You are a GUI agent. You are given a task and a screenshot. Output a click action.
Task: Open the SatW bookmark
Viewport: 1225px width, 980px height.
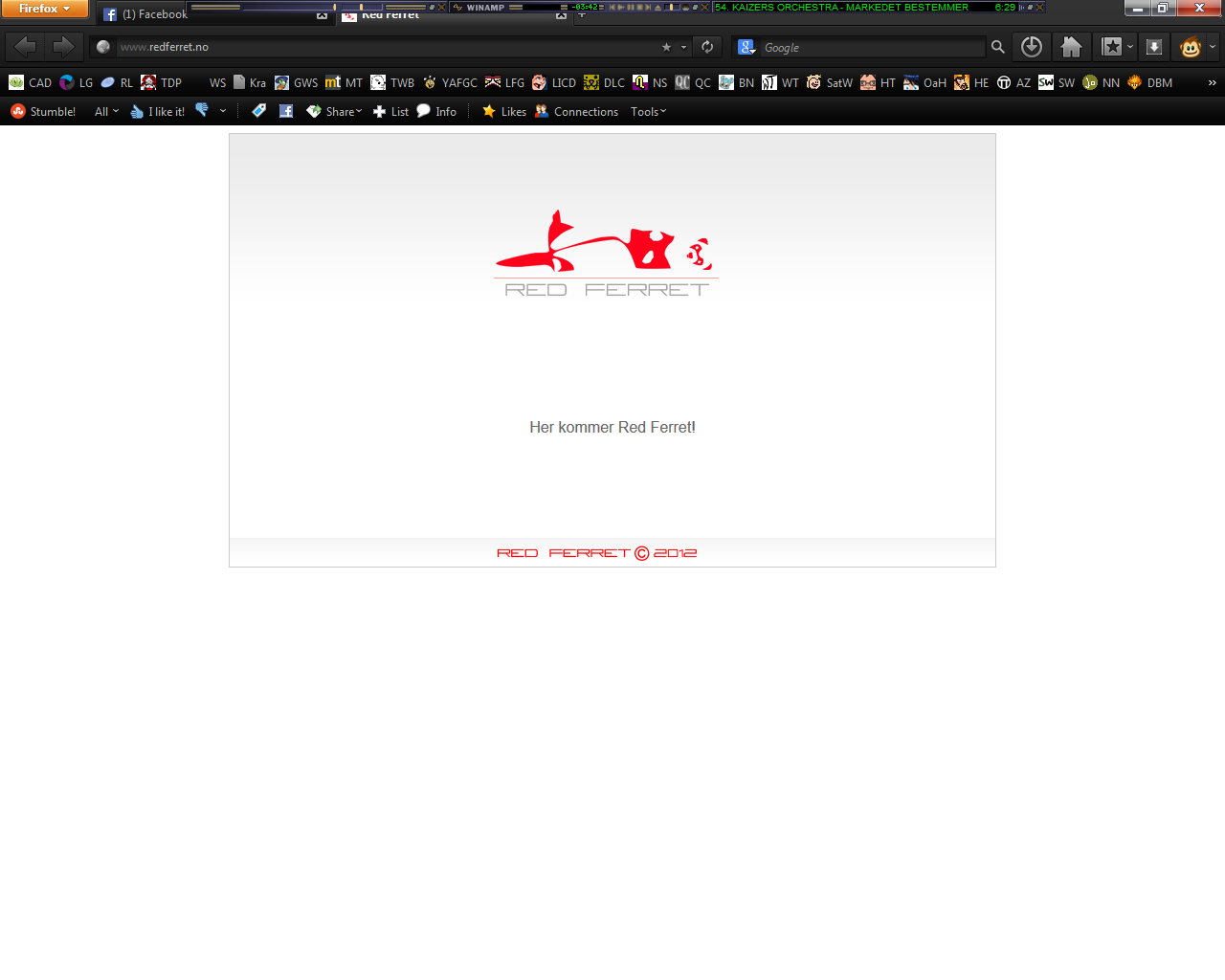[x=829, y=83]
